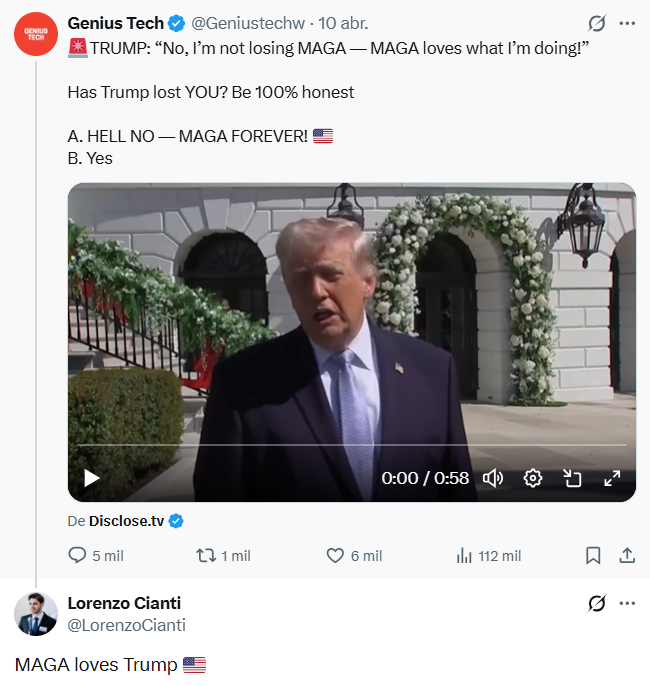Play the Trump video
This screenshot has height=686, width=650.
(x=91, y=478)
